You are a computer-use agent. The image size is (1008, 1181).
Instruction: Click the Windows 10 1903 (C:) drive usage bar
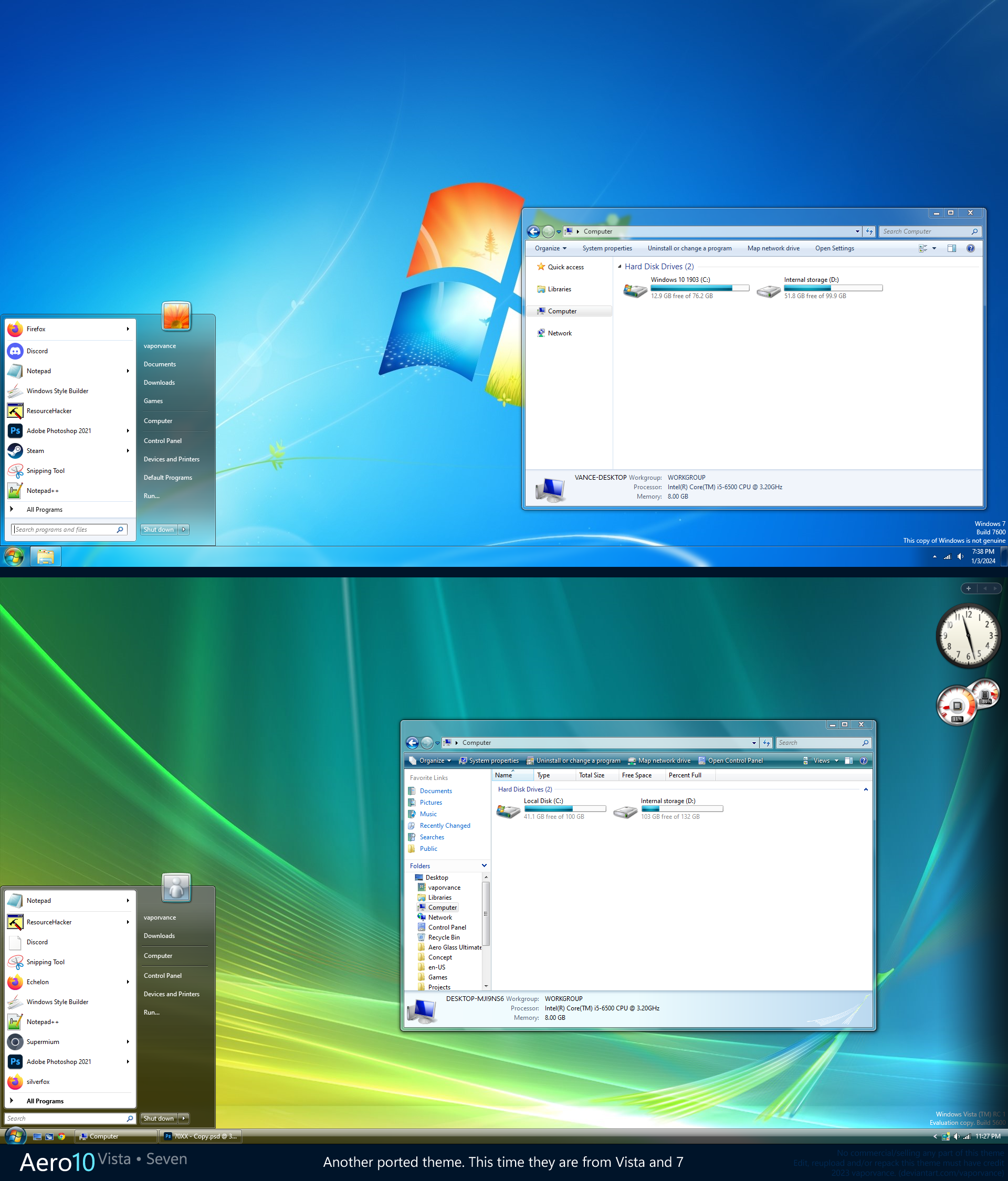pos(699,288)
